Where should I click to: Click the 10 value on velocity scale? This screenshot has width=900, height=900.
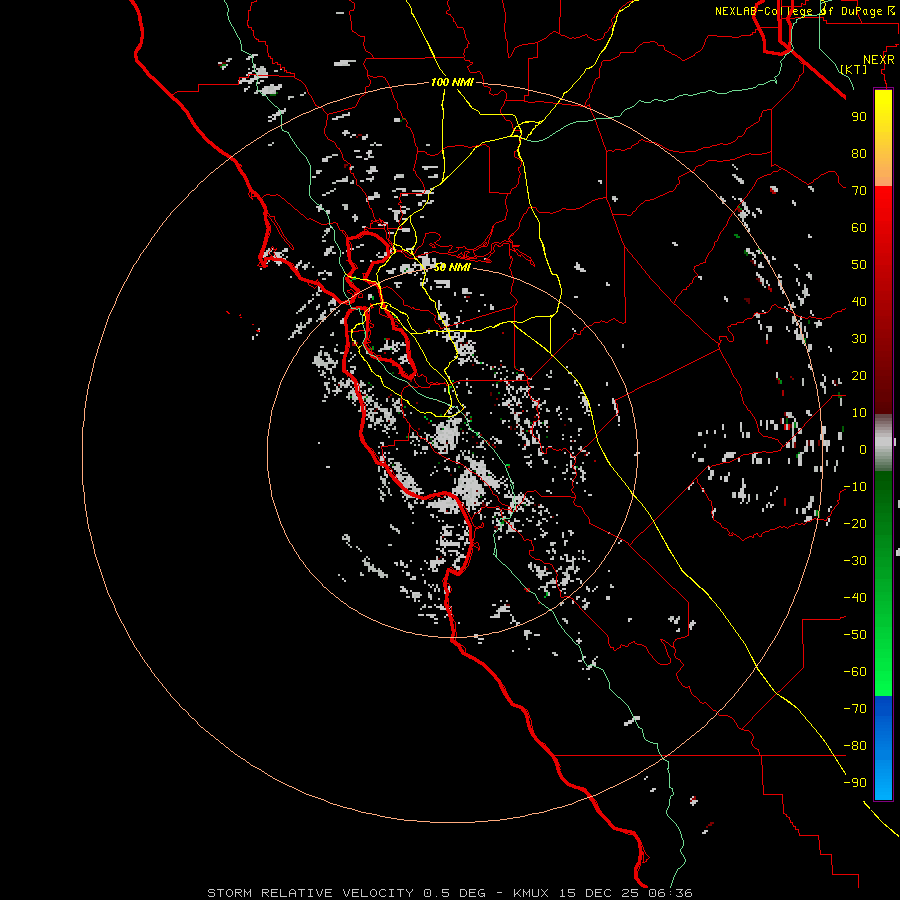pos(859,413)
